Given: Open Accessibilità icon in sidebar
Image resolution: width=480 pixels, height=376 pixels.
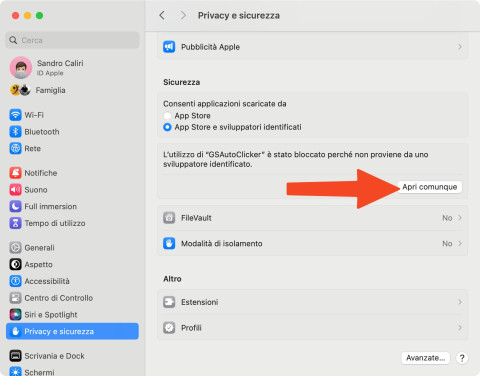Looking at the screenshot, I should pos(15,281).
